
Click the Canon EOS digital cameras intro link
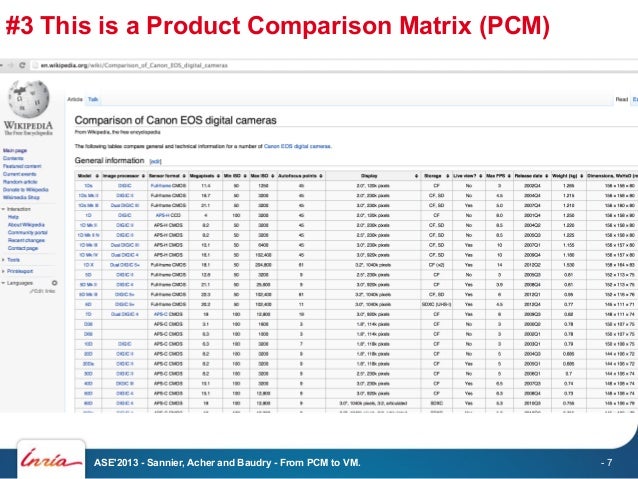tap(297, 146)
